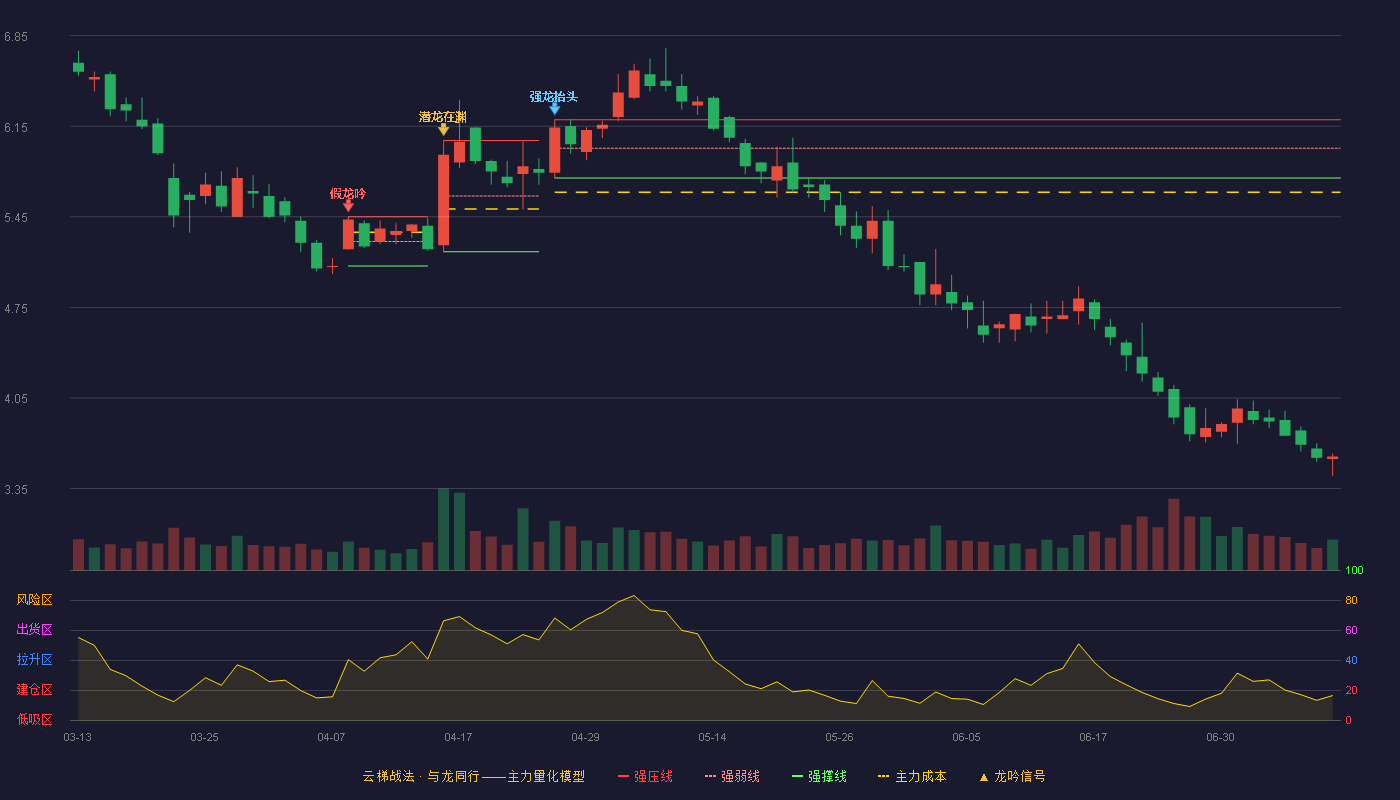Image resolution: width=1400 pixels, height=800 pixels.
Task: Click the green line icon beside 强撑线
Action: [797, 776]
